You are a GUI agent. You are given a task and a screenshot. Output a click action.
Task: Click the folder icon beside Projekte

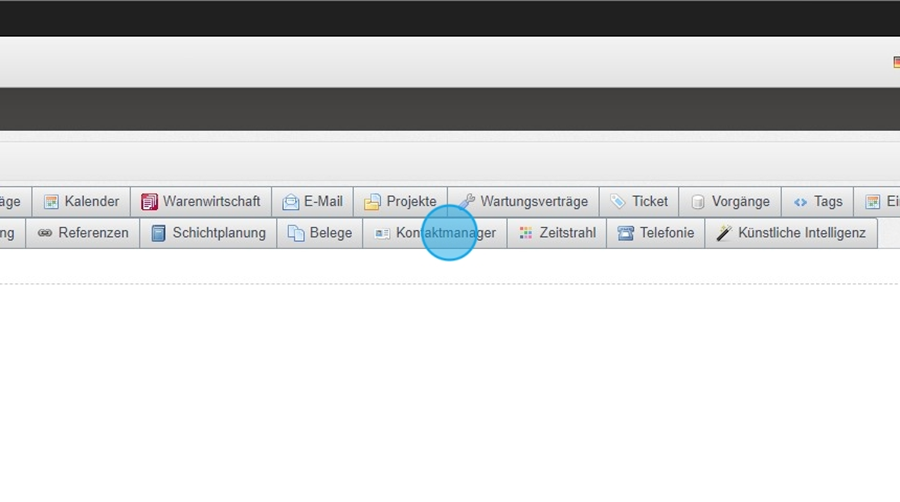[x=372, y=202]
